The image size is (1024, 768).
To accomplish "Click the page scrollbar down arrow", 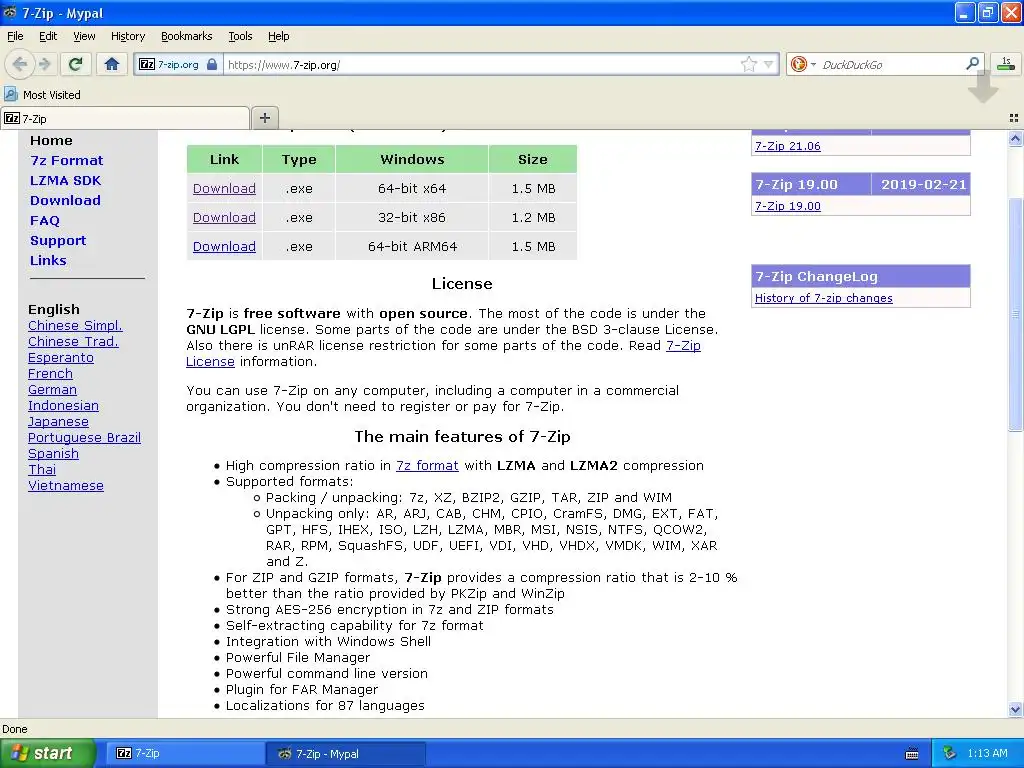I will [x=1015, y=709].
